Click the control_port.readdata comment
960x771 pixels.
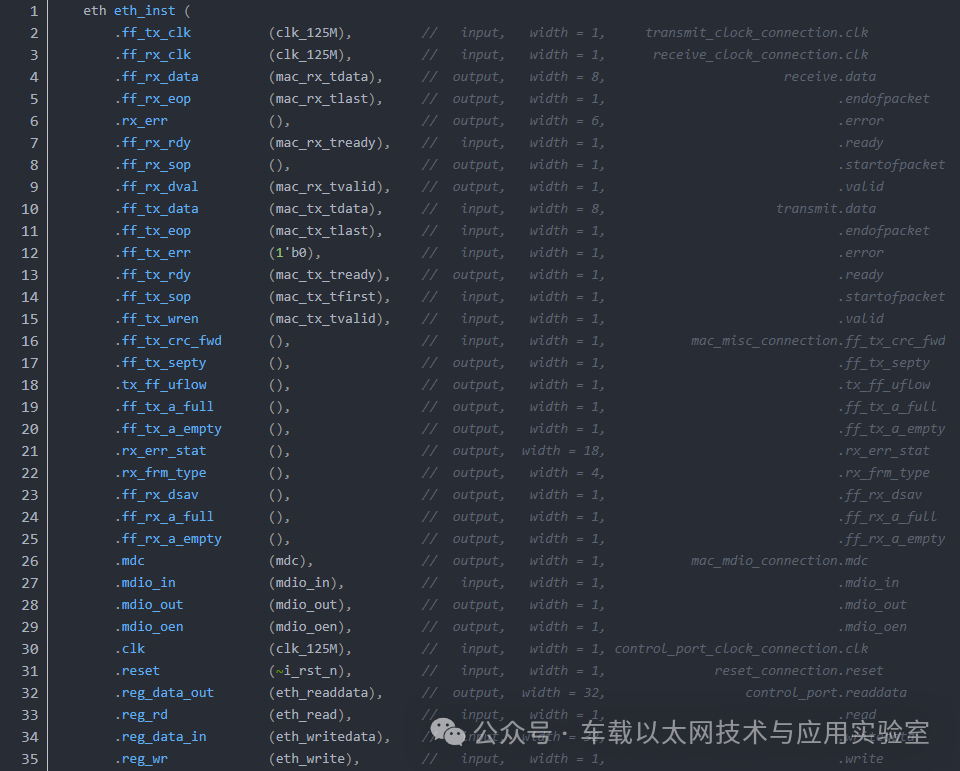(x=826, y=693)
